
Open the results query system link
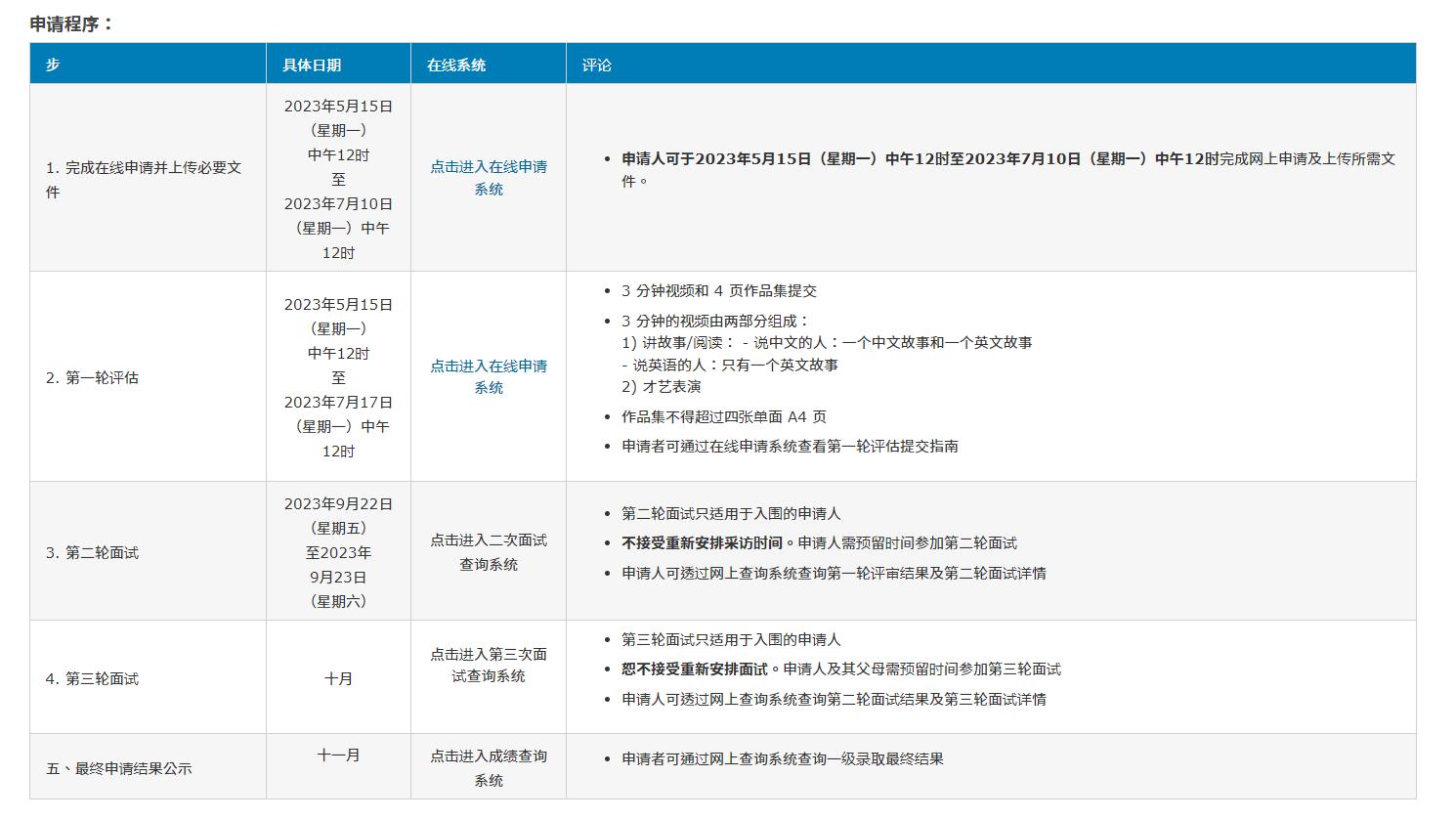(489, 765)
